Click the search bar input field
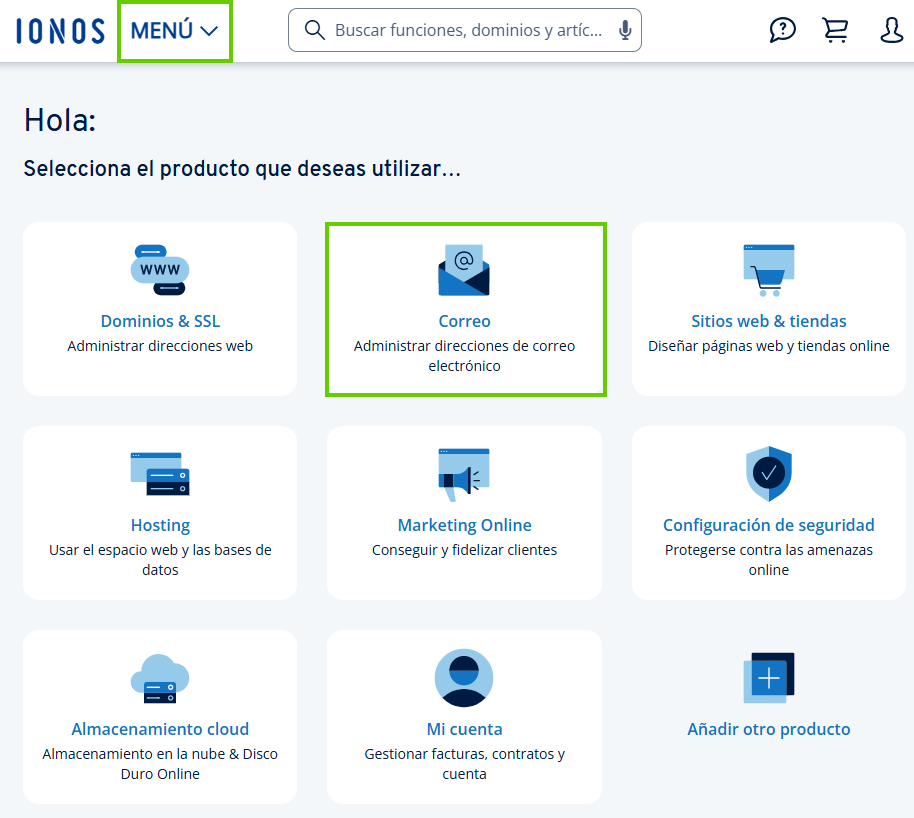Screen dimensions: 914x818 468,31
